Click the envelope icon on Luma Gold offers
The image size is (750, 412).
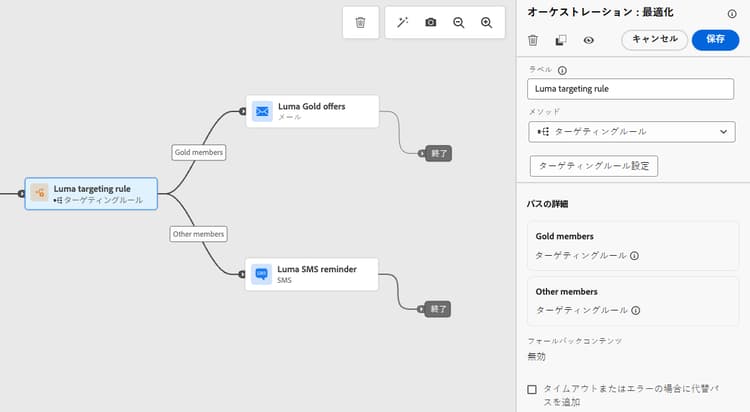pos(262,111)
